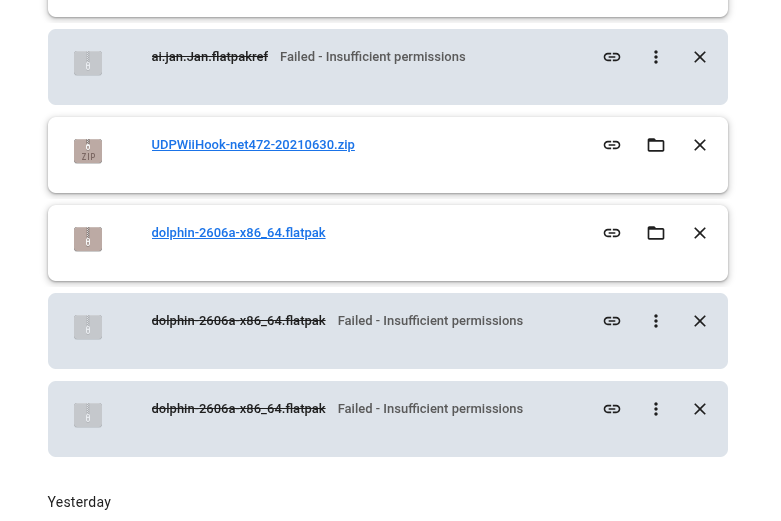This screenshot has width=781, height=521.
Task: Copy download link for ai.jan.Jan.flatpakref
Action: tap(612, 57)
